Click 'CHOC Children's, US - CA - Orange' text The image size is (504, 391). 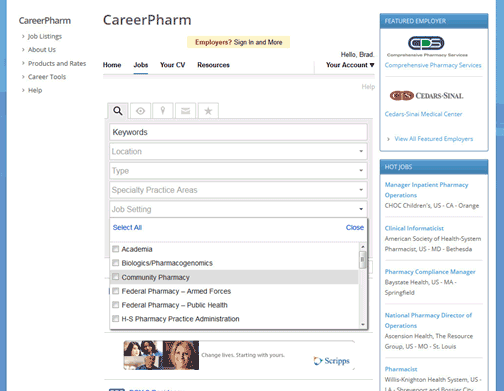[x=432, y=206]
